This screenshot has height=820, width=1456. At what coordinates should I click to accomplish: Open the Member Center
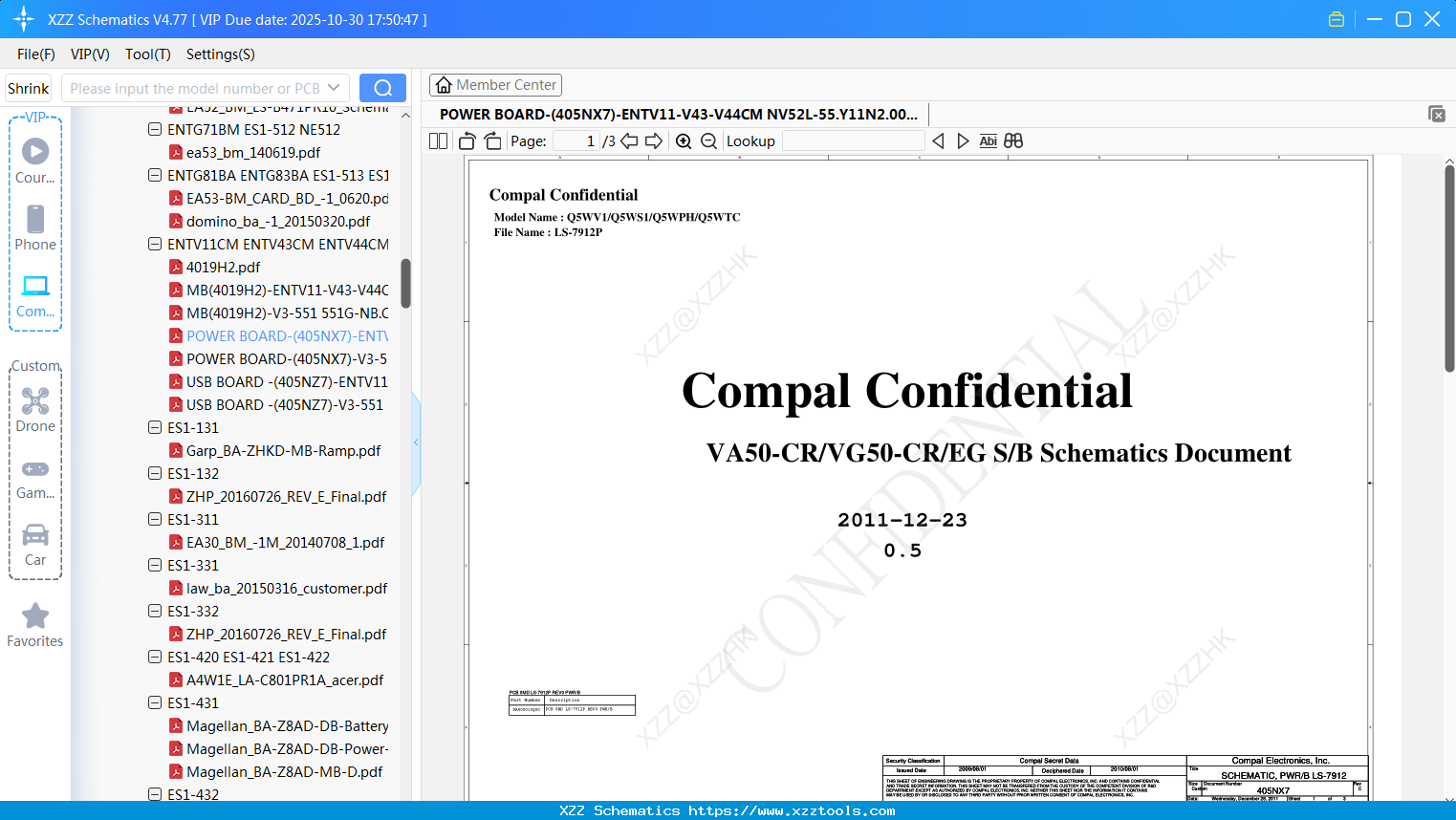(495, 85)
